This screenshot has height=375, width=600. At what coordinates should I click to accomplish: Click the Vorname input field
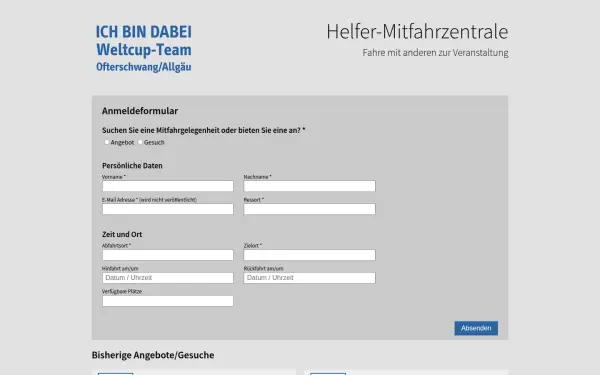click(x=168, y=186)
